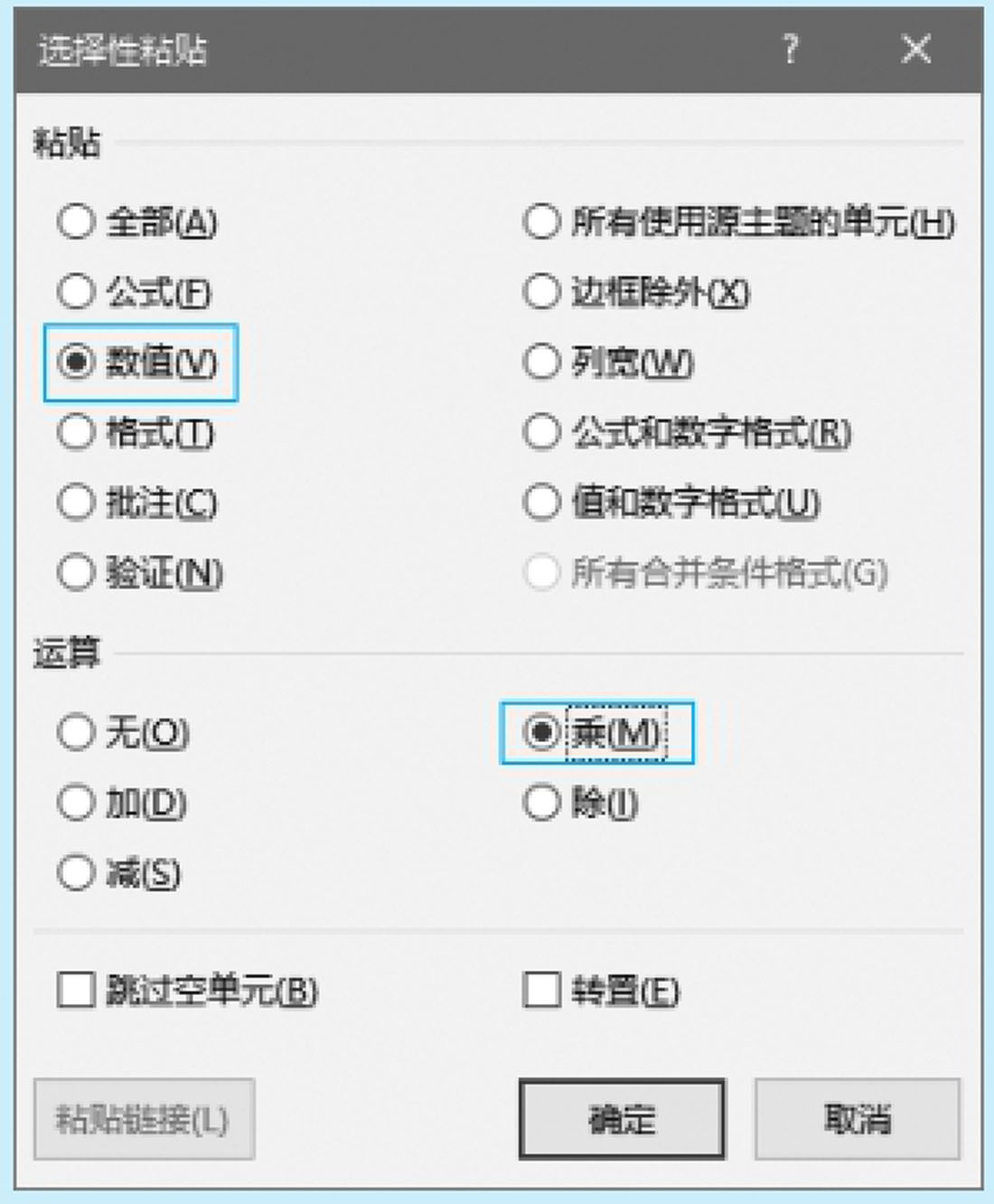Select 批注(C) paste option
This screenshot has width=994, height=1204.
(77, 503)
